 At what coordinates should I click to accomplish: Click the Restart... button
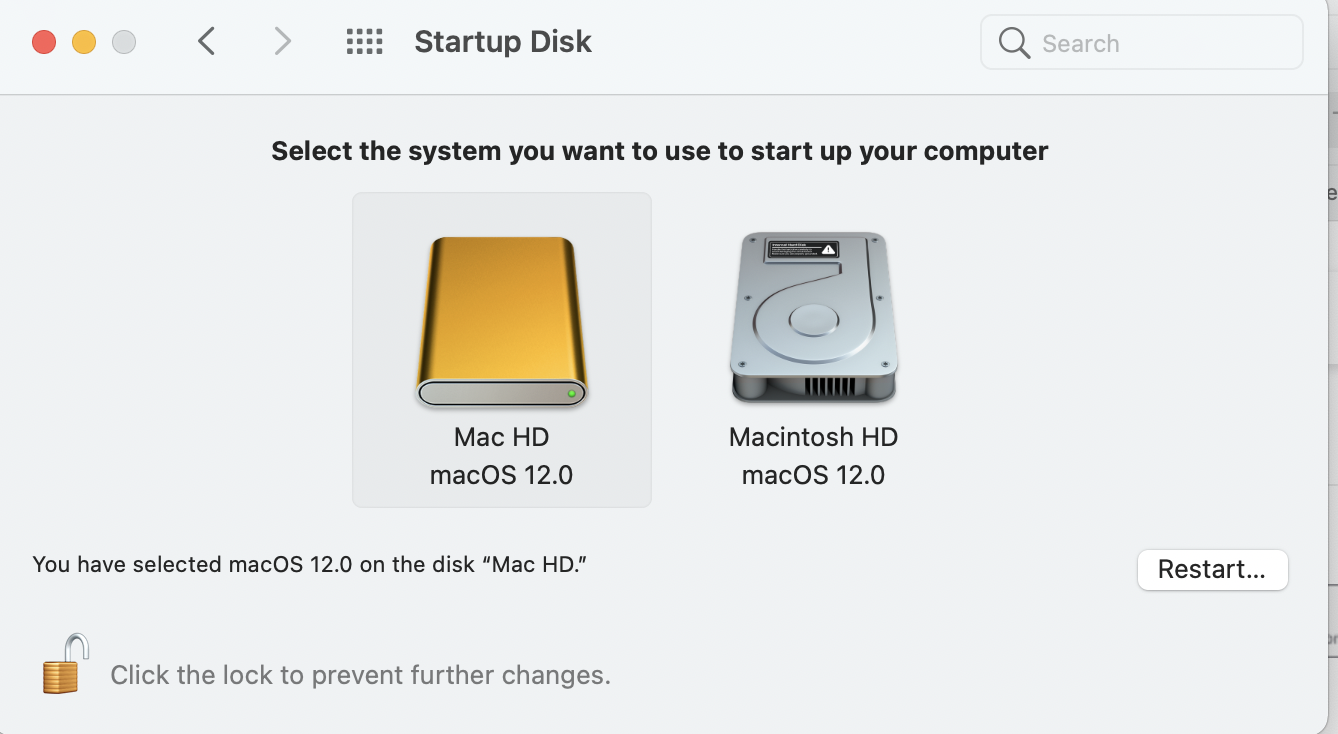(1212, 570)
